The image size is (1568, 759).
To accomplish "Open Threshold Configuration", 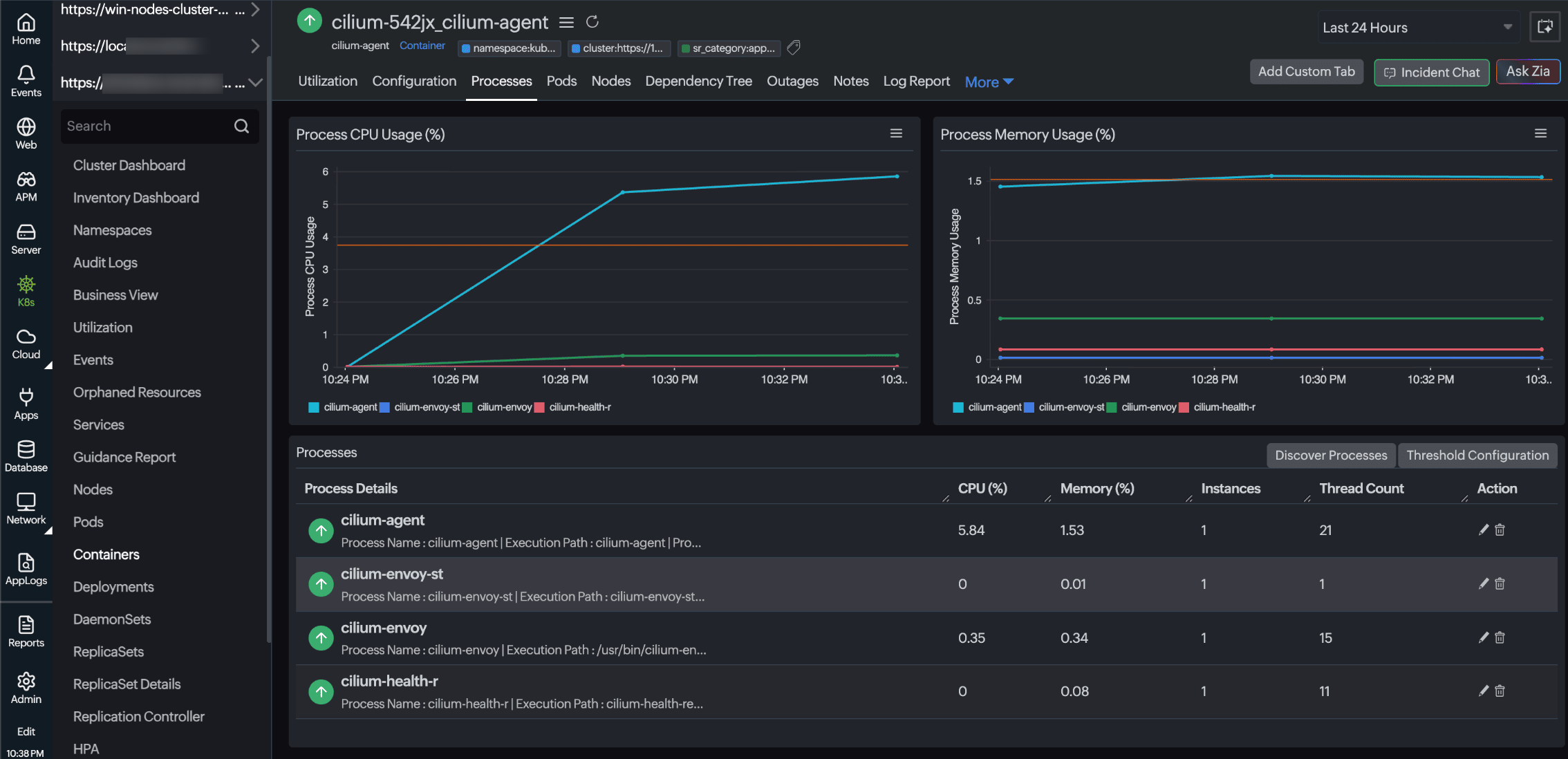I will tap(1477, 455).
